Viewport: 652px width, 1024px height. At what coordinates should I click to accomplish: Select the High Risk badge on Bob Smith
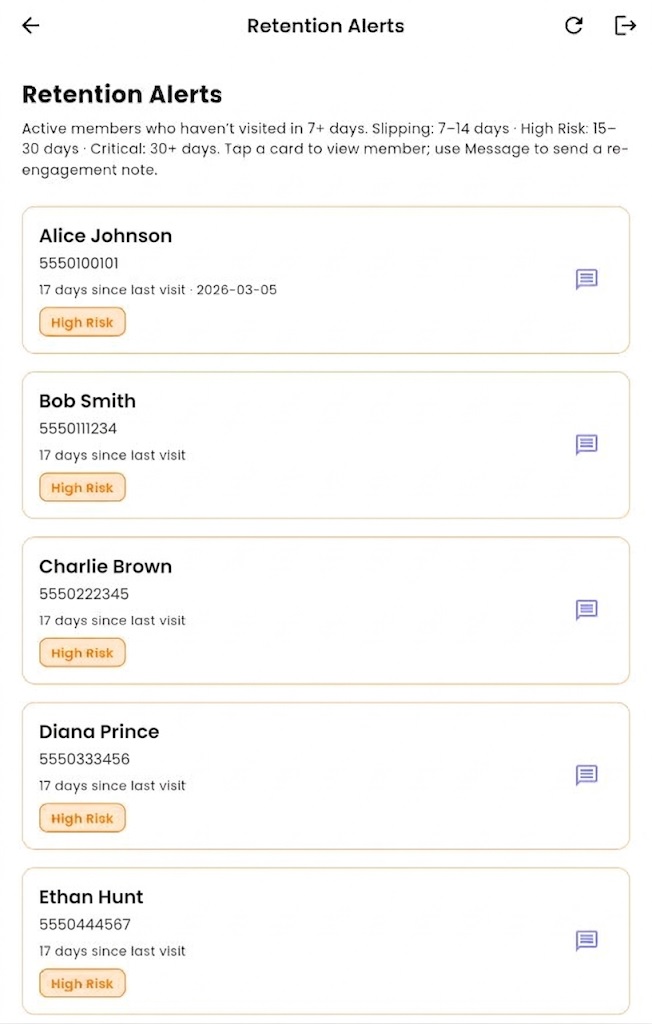[x=82, y=487]
